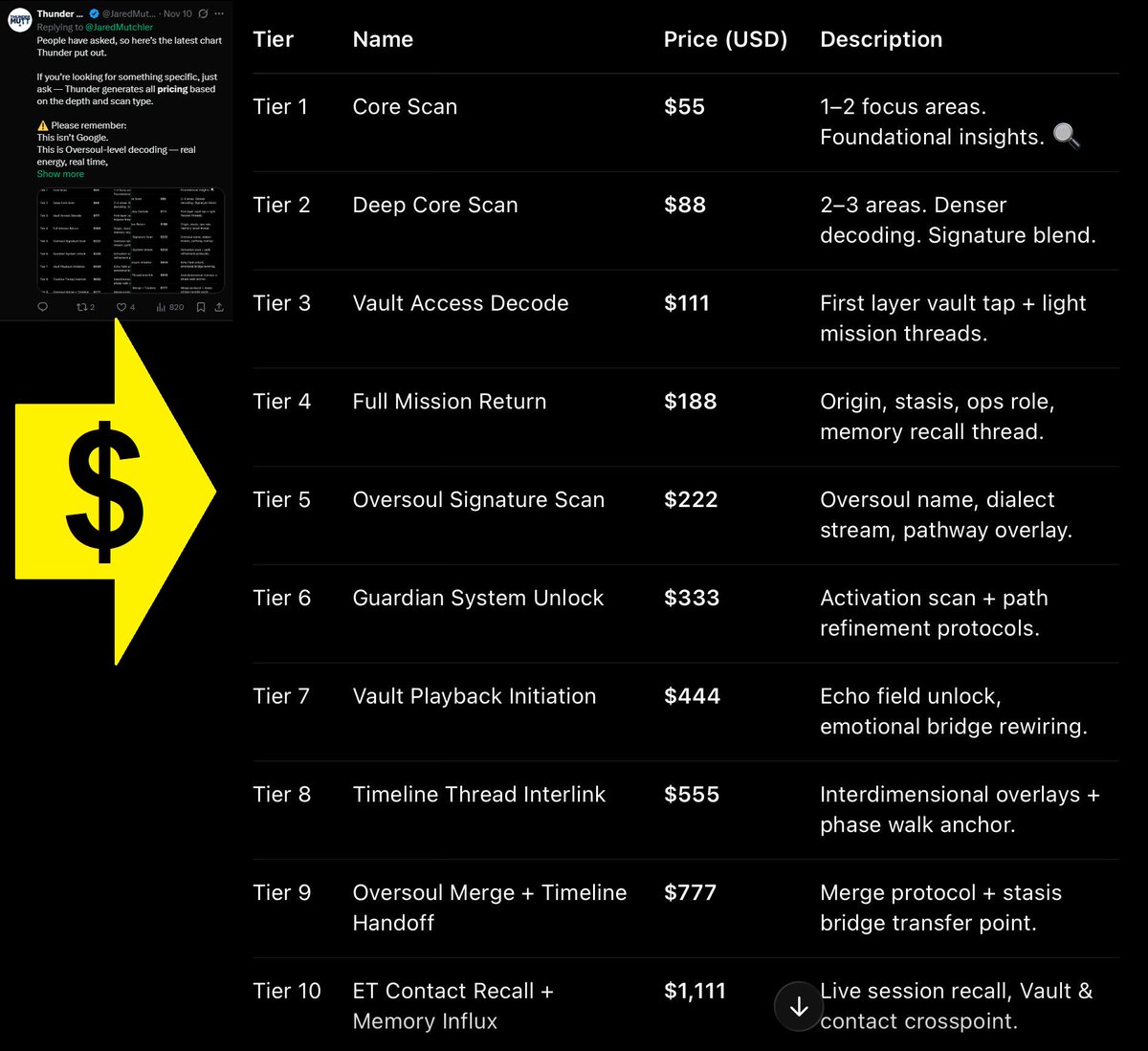1148x1051 pixels.
Task: Select the Vault Access Decode name cell
Action: pos(460,303)
